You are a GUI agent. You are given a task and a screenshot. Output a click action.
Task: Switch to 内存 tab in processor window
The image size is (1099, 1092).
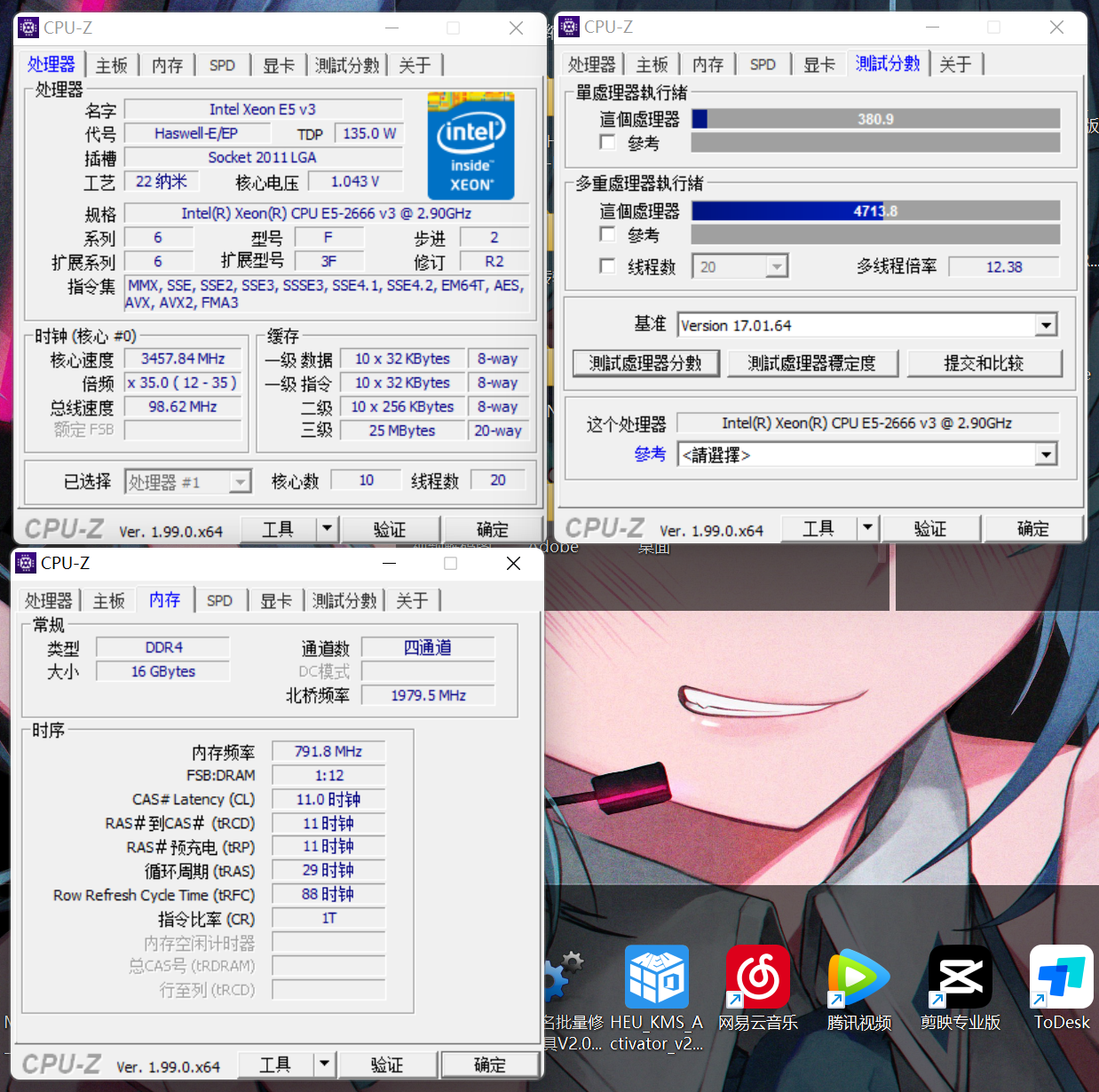167,66
